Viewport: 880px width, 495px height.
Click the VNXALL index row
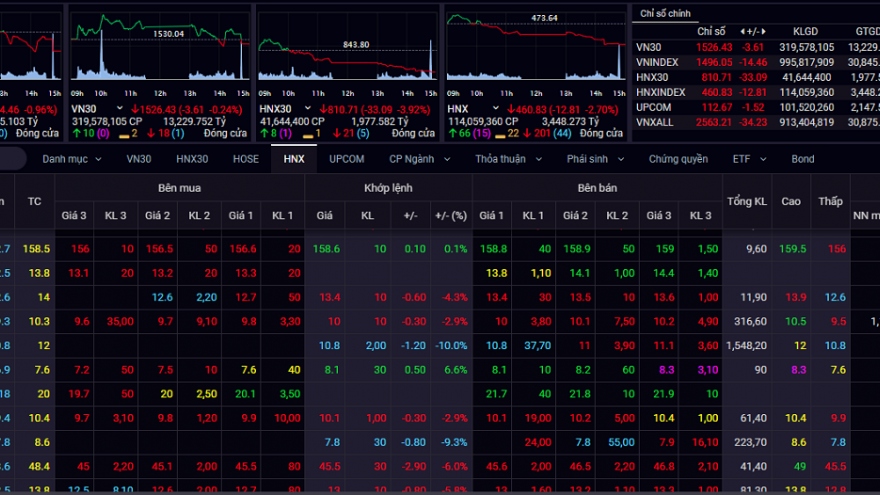[x=655, y=121]
